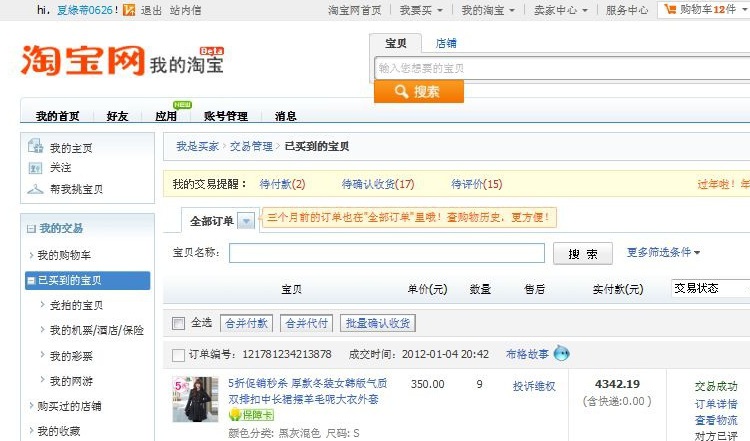Open the 我的首页 navigation tab
Image resolution: width=750 pixels, height=441 pixels.
[x=57, y=116]
